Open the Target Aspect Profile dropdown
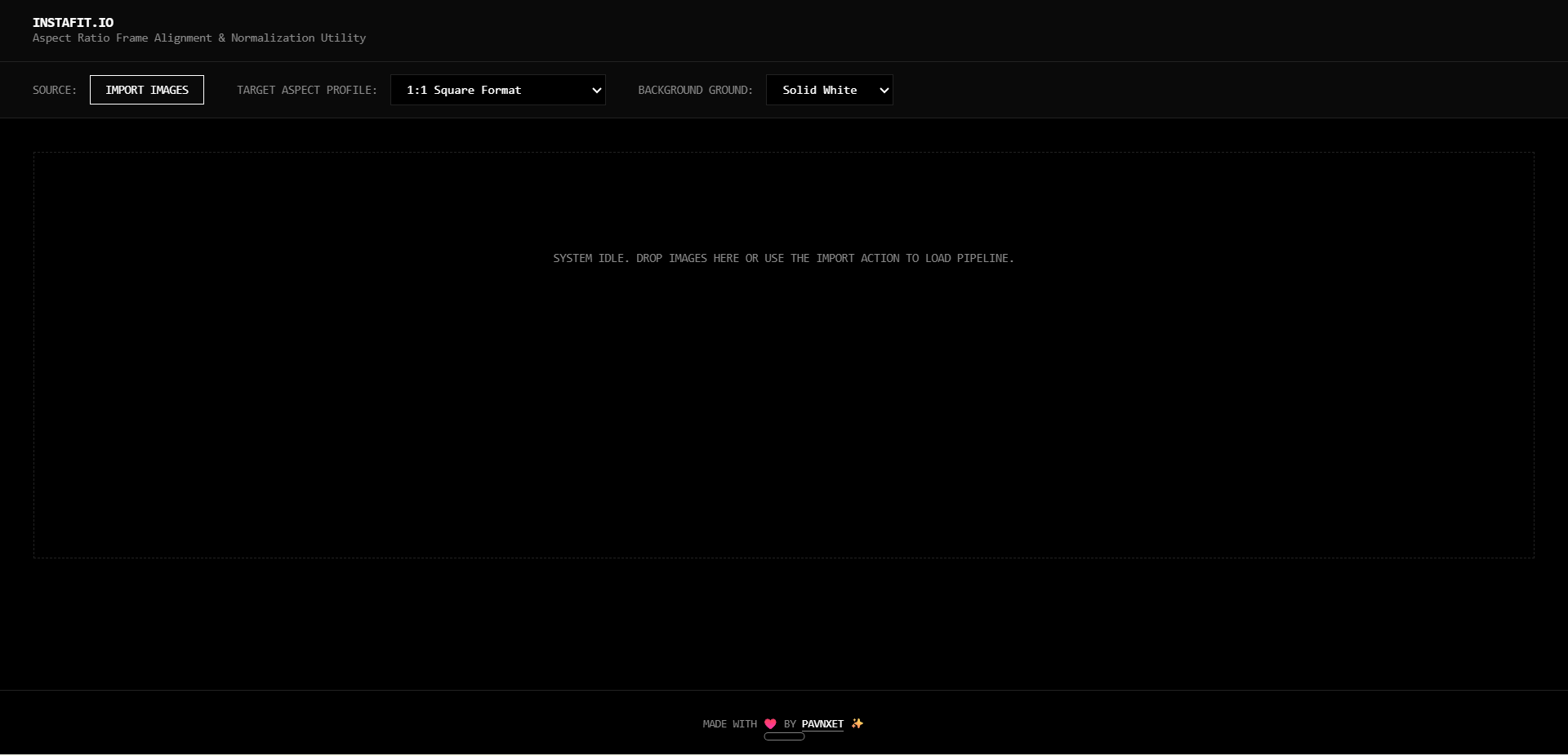Screen dimensions: 1568x756 pyautogui.click(x=498, y=90)
